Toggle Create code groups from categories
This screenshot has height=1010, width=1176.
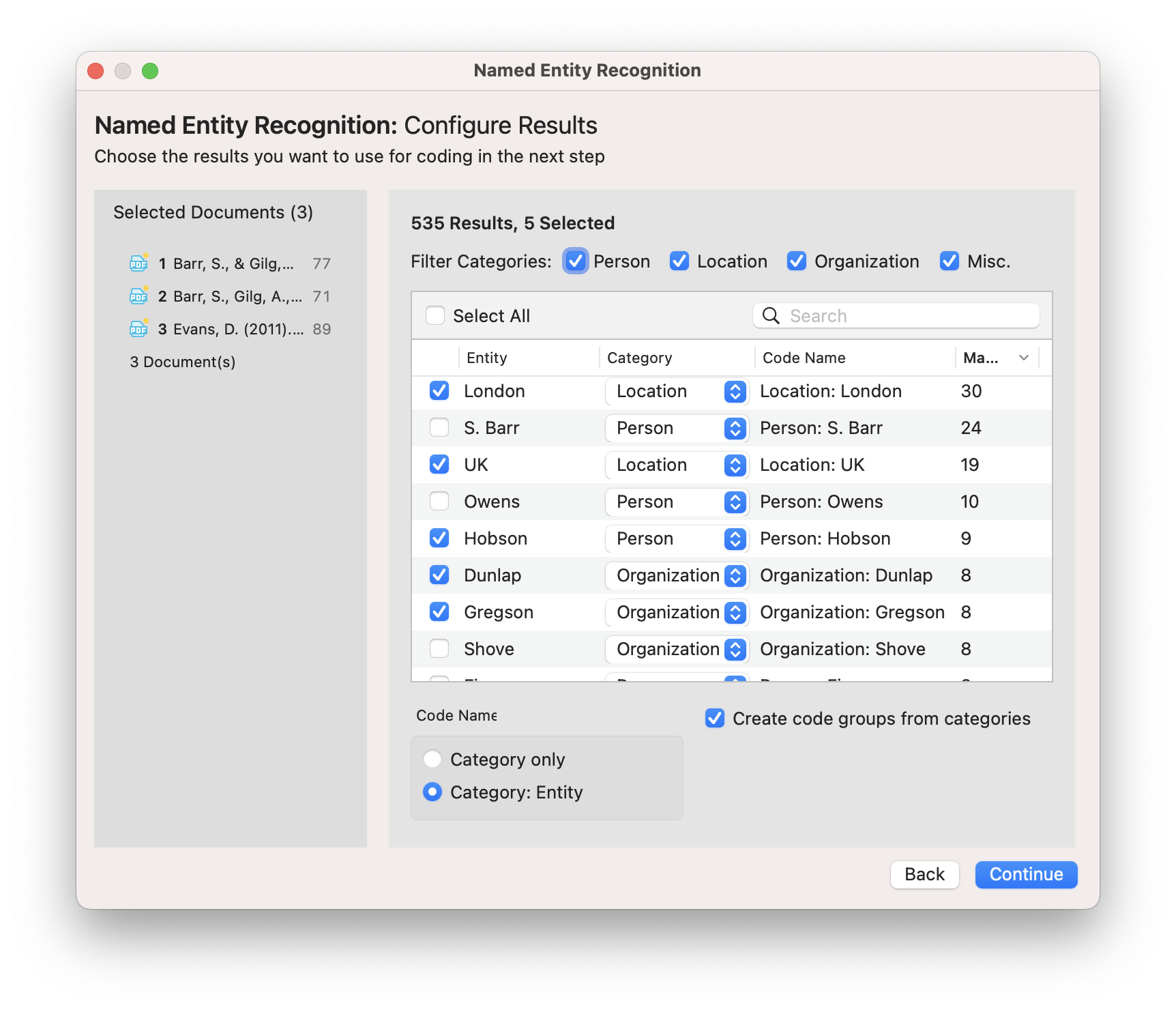(x=715, y=719)
